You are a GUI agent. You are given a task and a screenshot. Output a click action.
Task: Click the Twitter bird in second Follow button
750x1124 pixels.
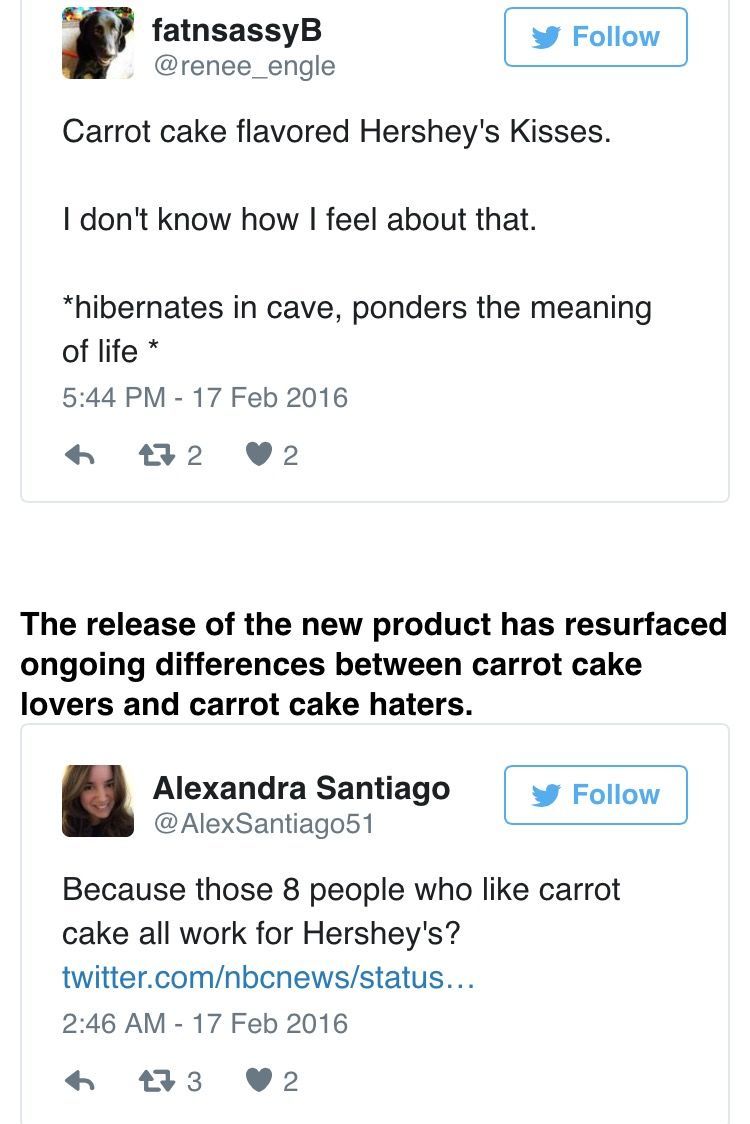pyautogui.click(x=546, y=795)
